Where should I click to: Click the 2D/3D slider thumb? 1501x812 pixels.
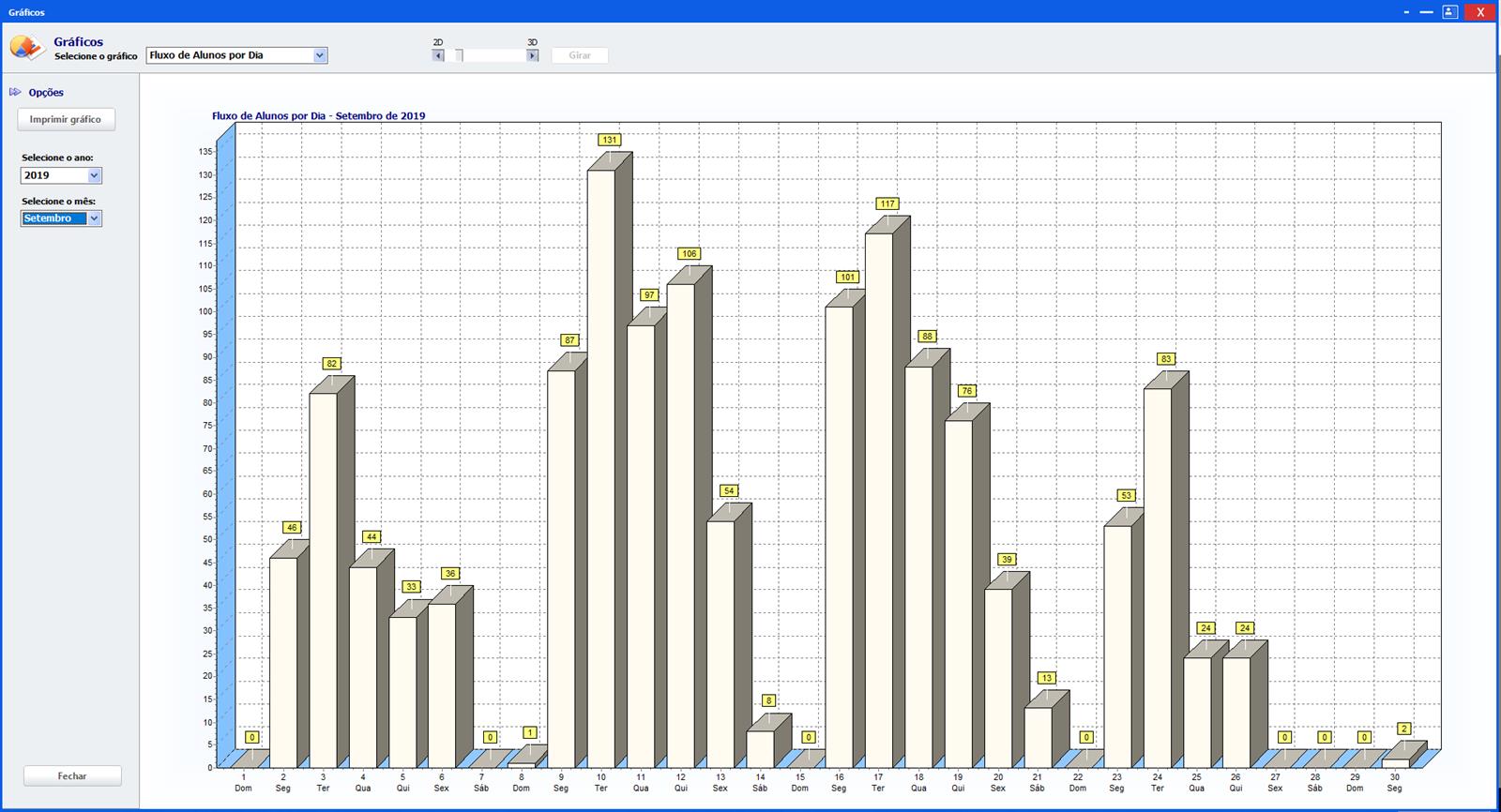pos(459,55)
